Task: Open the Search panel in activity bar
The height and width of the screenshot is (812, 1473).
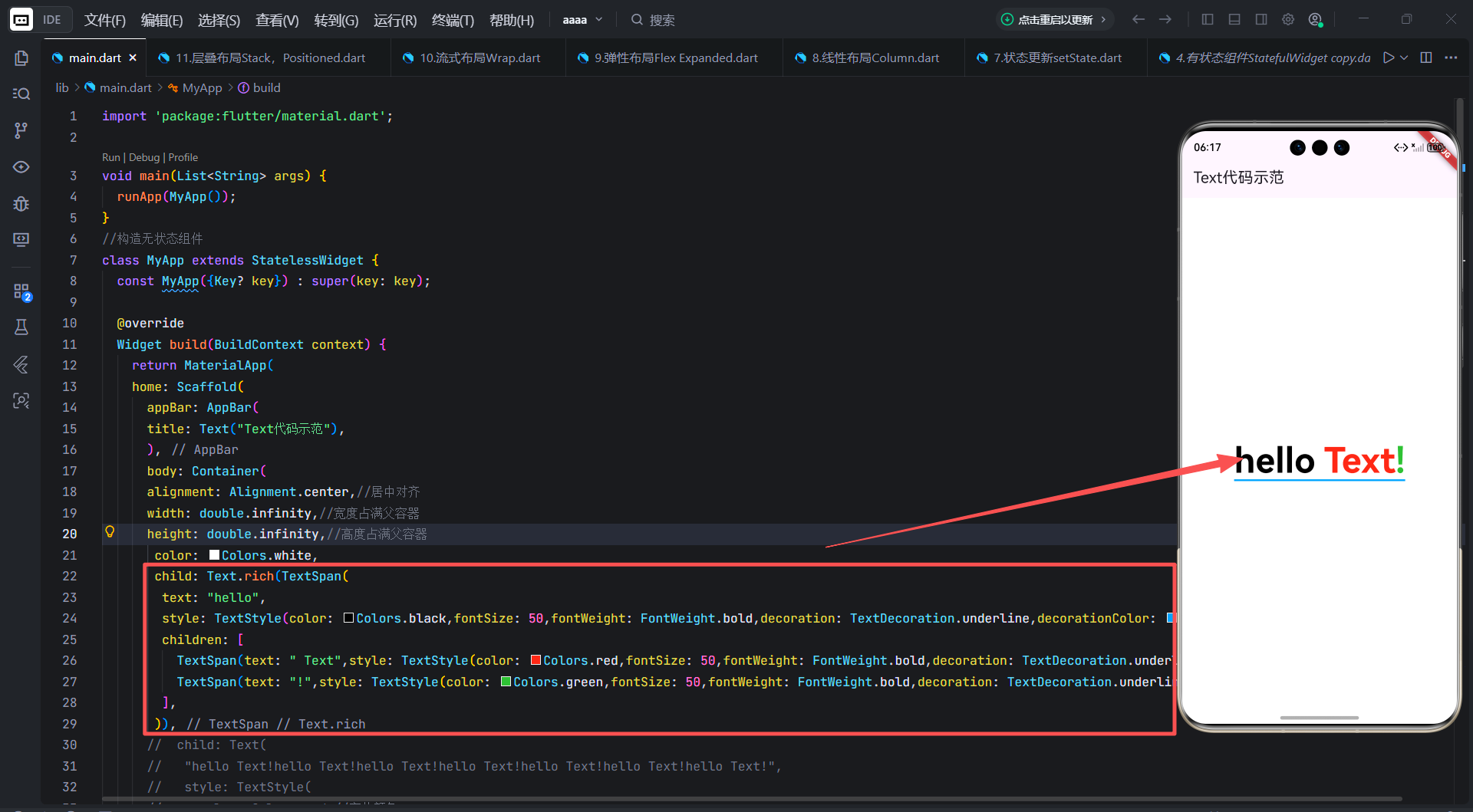Action: (21, 94)
